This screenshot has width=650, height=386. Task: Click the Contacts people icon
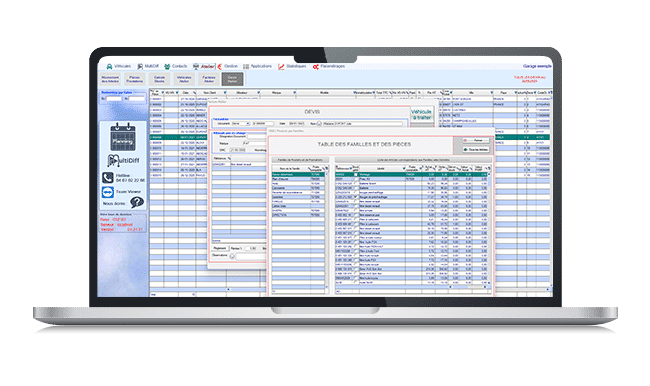click(167, 66)
